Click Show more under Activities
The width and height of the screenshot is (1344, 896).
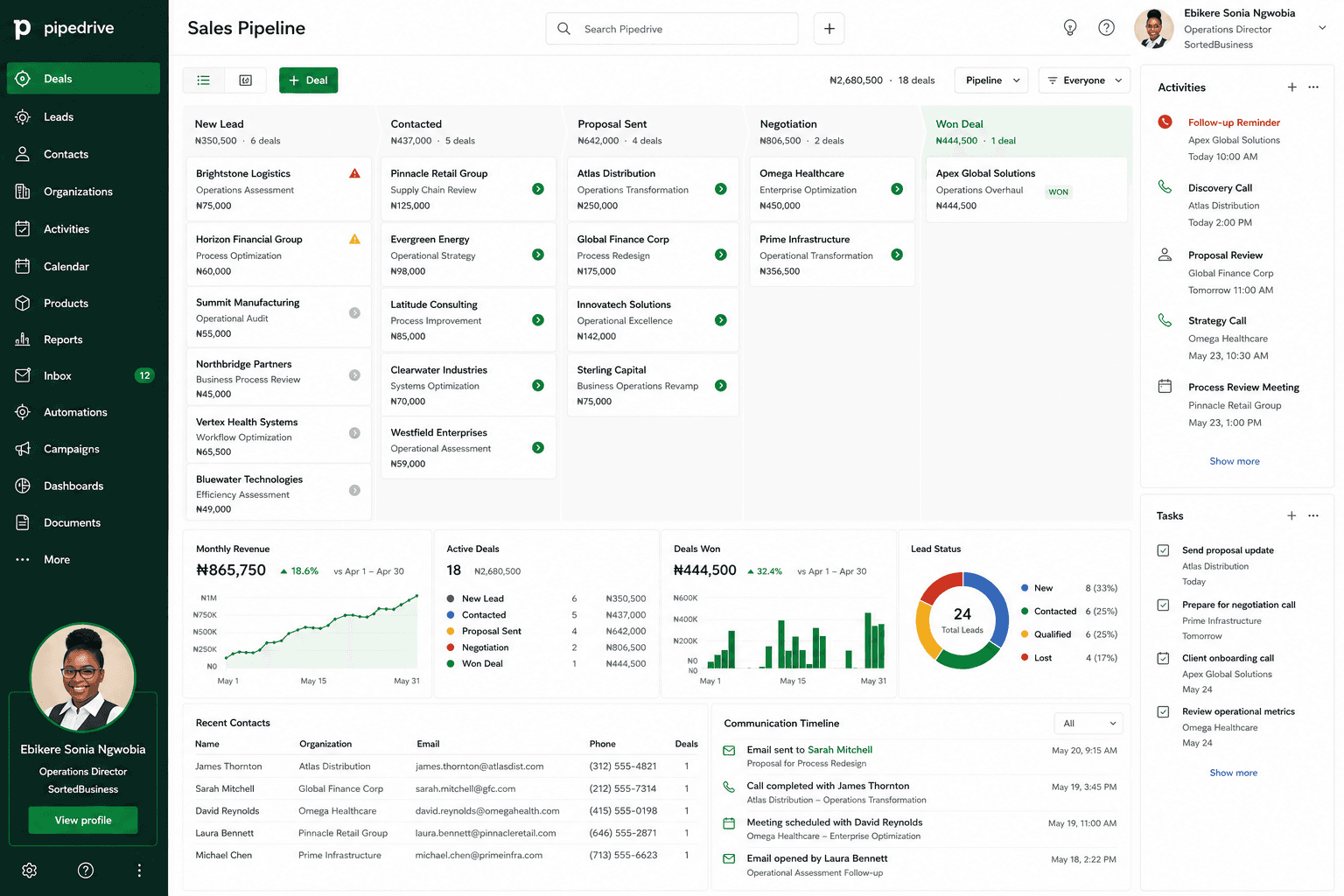point(1235,461)
